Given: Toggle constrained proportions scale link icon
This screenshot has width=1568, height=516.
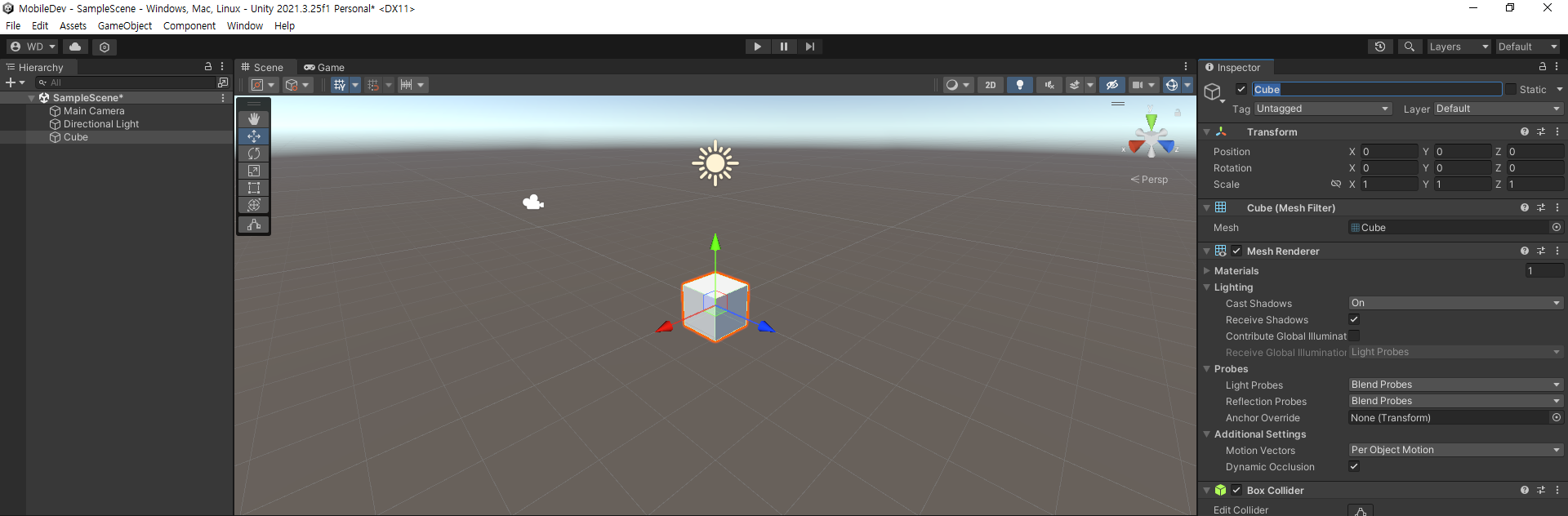Looking at the screenshot, I should (x=1336, y=185).
